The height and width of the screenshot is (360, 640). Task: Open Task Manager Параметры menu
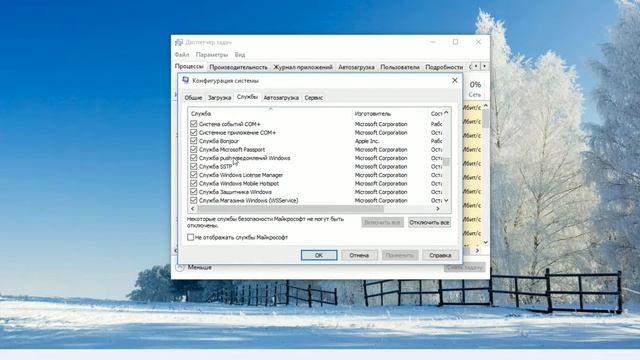tap(211, 55)
